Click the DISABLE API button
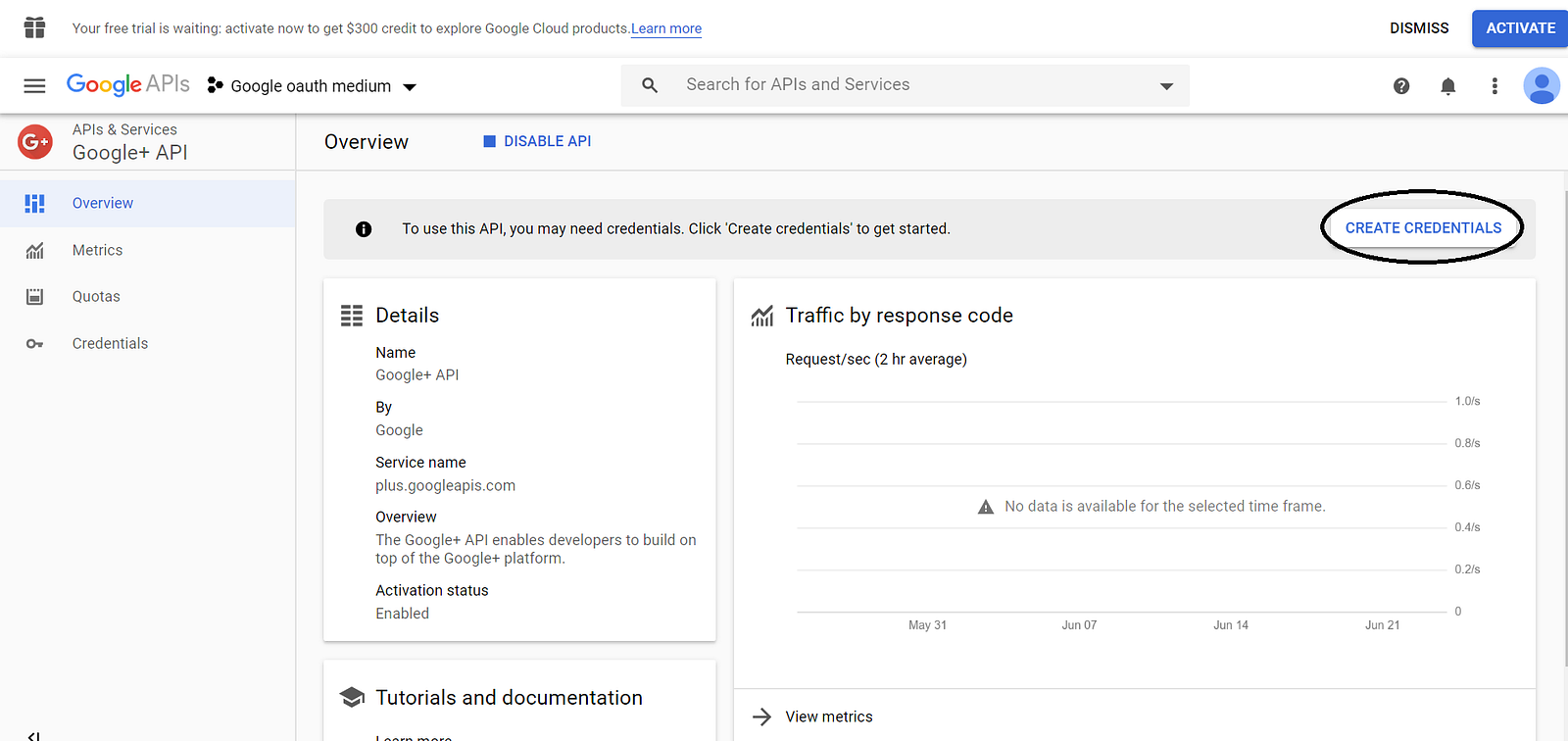 tap(537, 141)
